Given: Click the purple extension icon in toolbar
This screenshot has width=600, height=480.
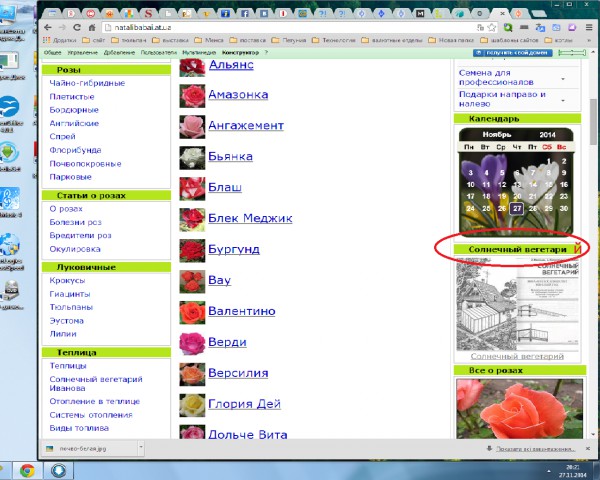Looking at the screenshot, I should (572, 28).
